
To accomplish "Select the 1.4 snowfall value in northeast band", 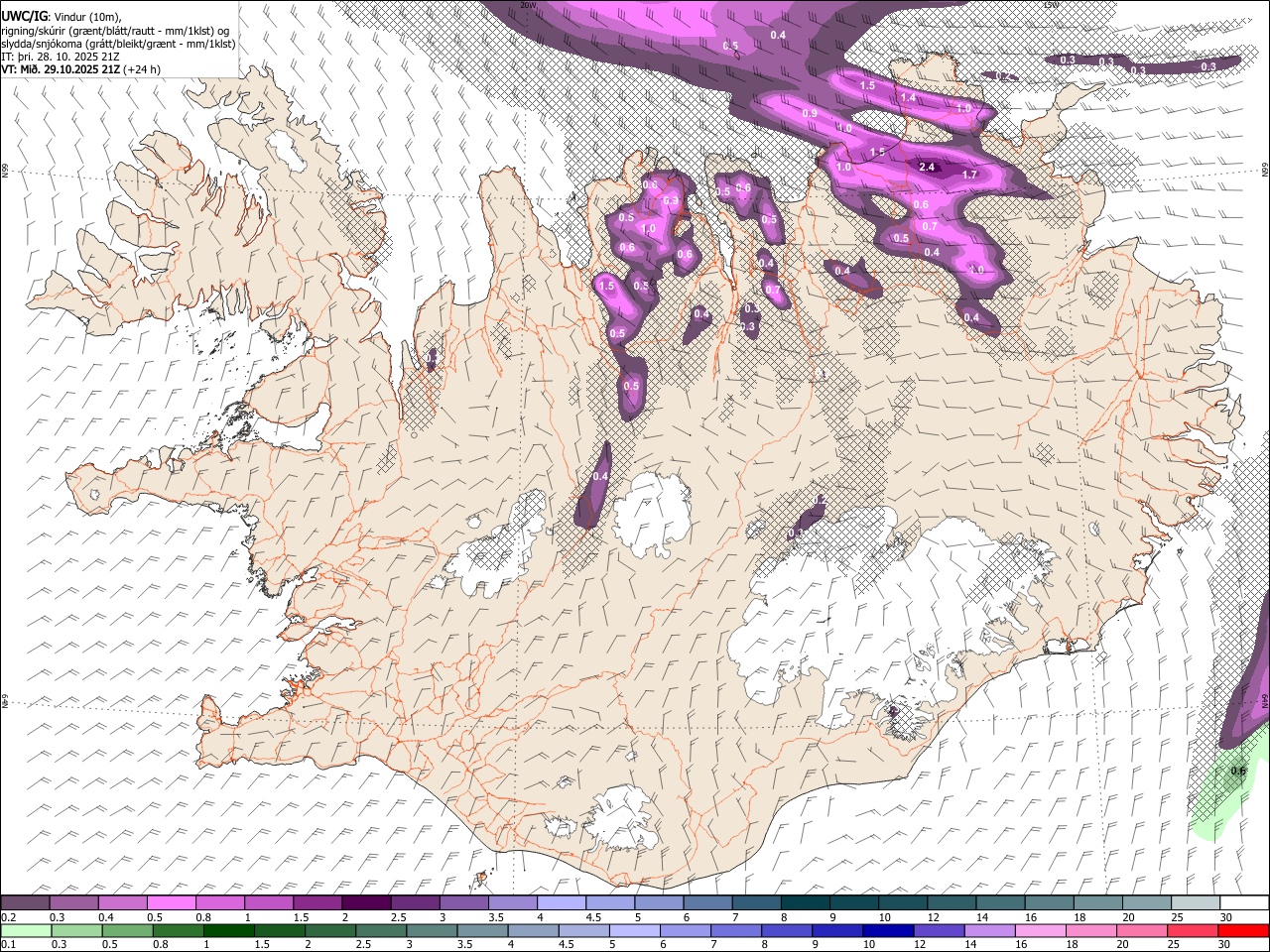I will tap(908, 97).
